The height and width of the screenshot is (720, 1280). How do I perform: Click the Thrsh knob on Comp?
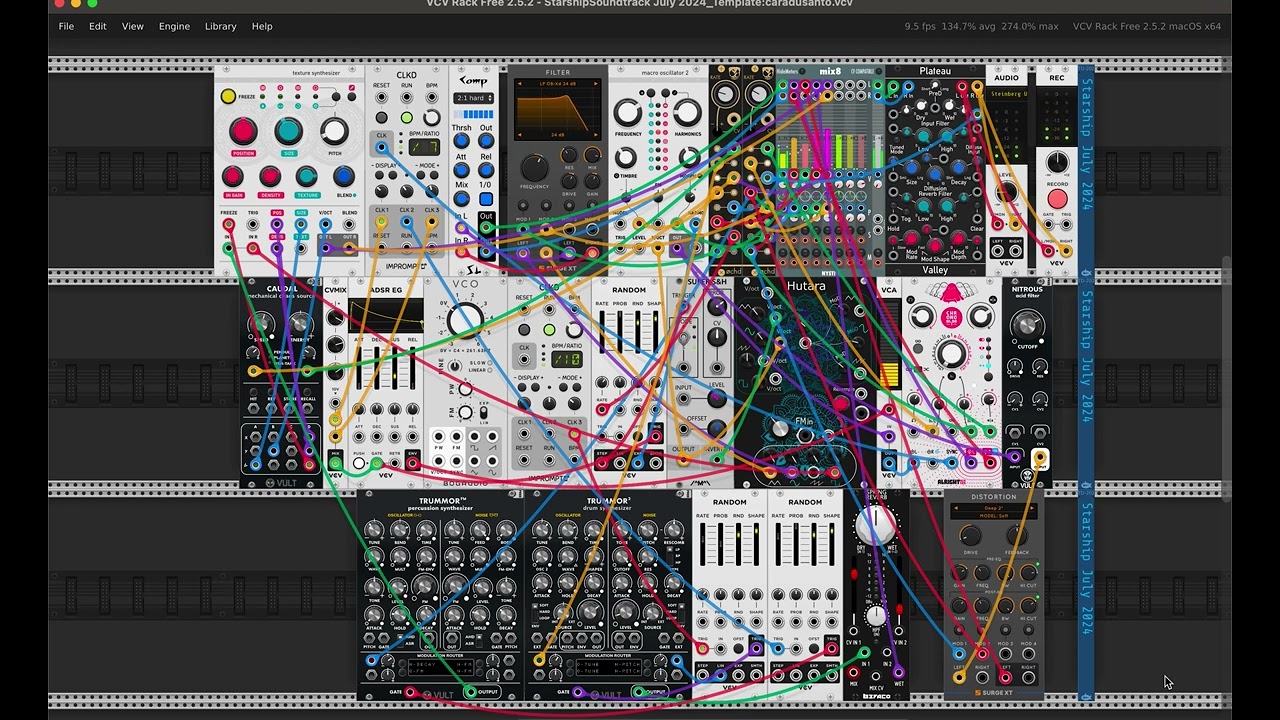point(461,141)
